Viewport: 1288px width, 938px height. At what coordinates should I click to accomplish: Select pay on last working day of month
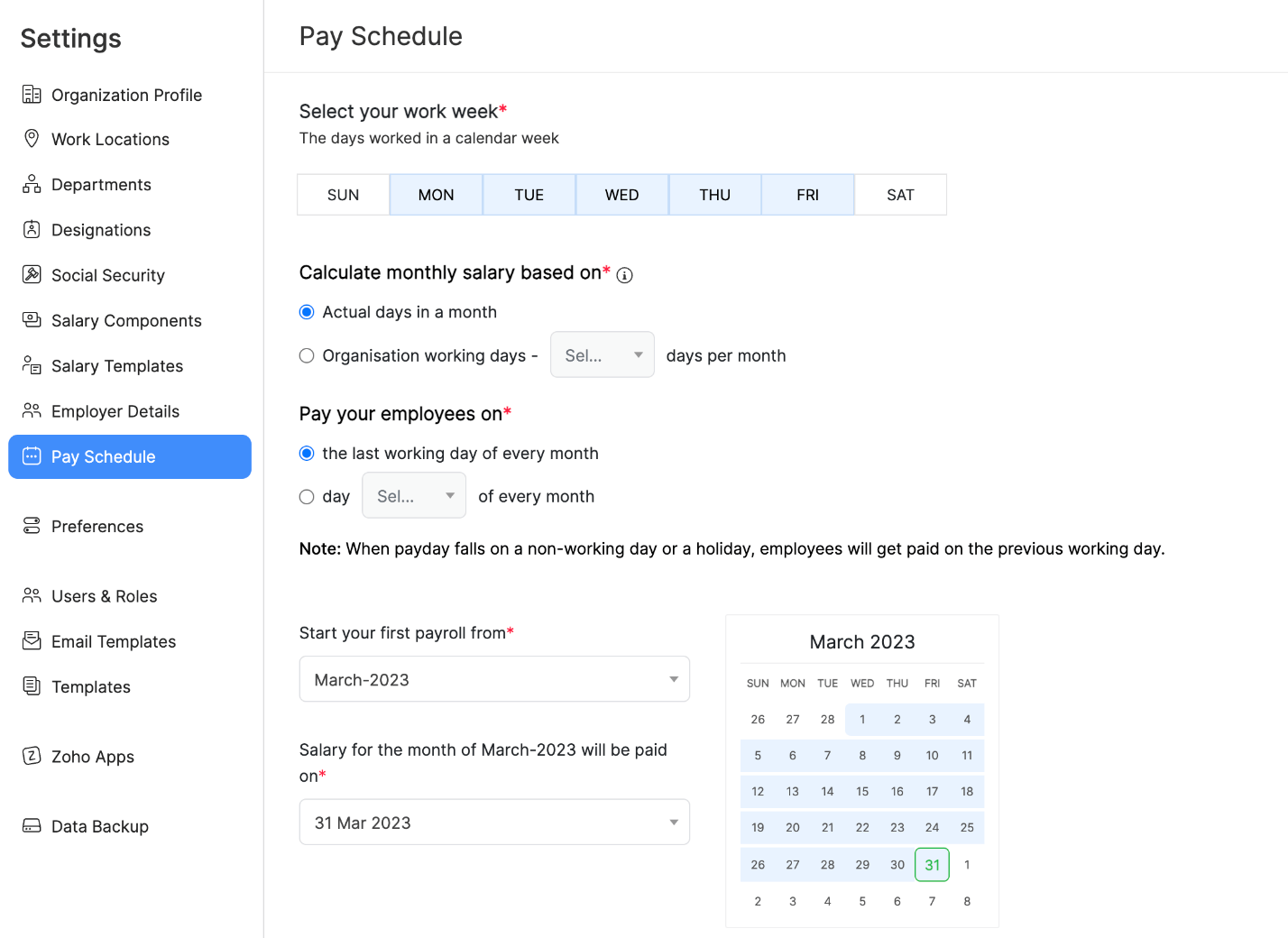coord(307,453)
